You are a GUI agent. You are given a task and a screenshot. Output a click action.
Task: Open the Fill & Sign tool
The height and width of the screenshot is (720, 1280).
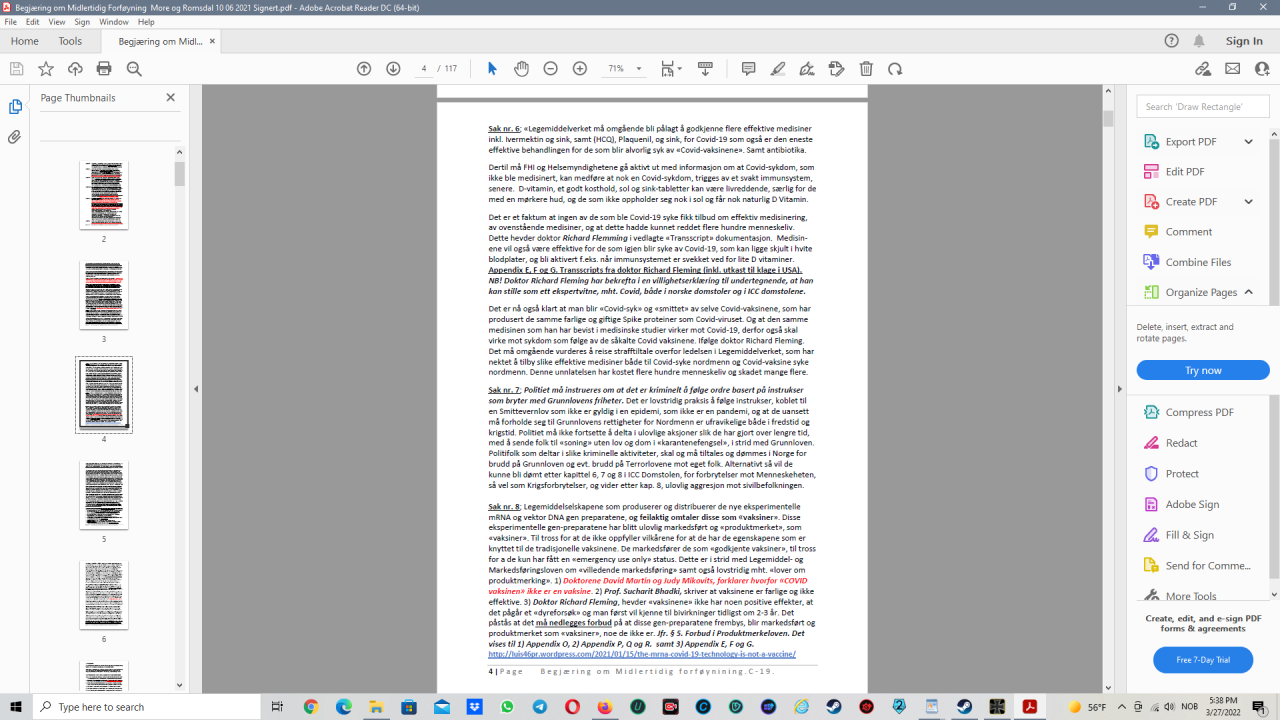point(1177,535)
